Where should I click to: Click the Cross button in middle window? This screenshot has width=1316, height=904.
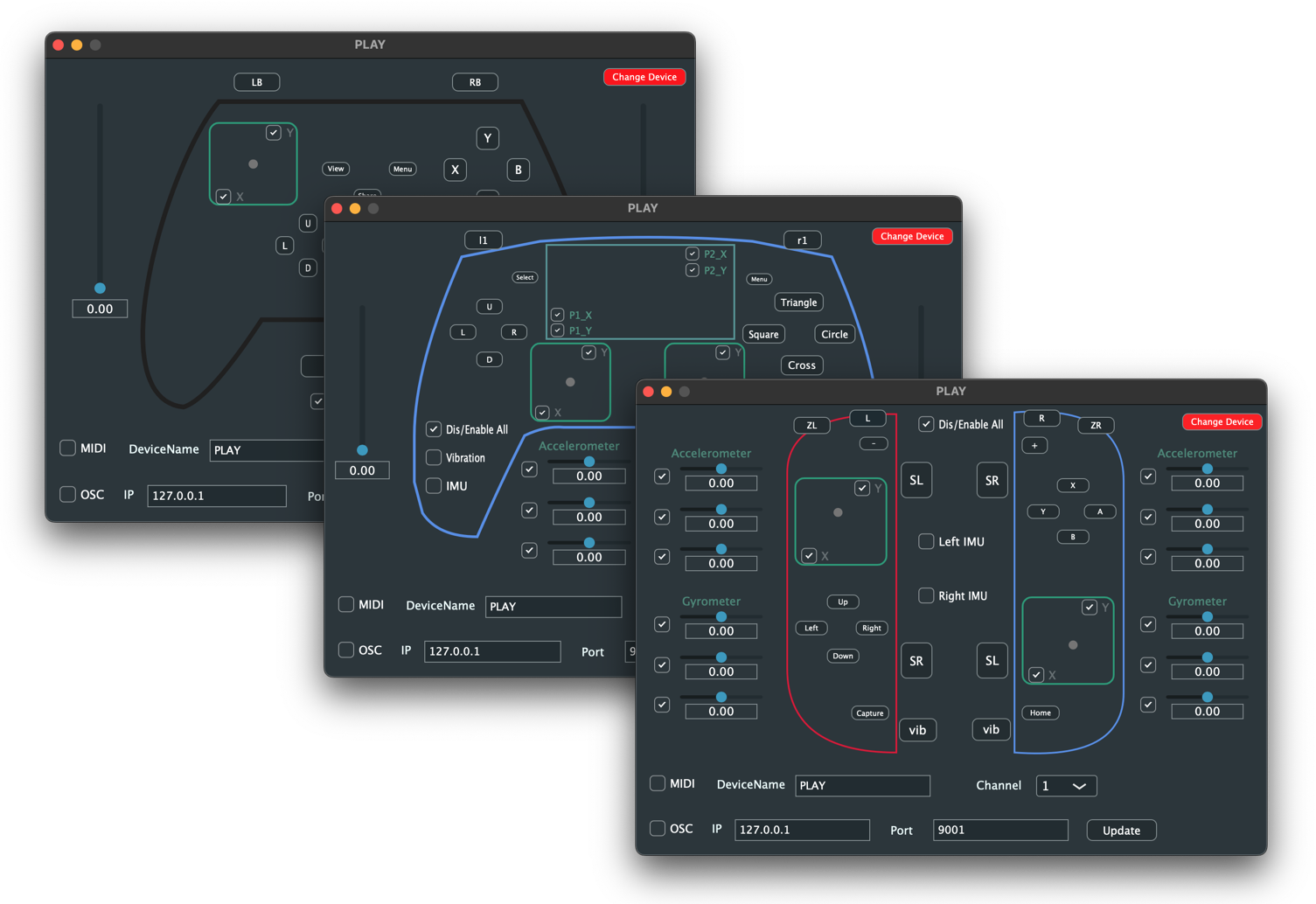(x=801, y=366)
